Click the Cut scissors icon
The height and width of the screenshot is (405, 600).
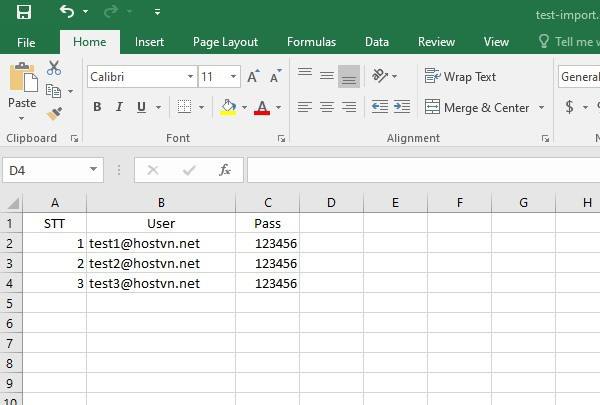click(54, 68)
